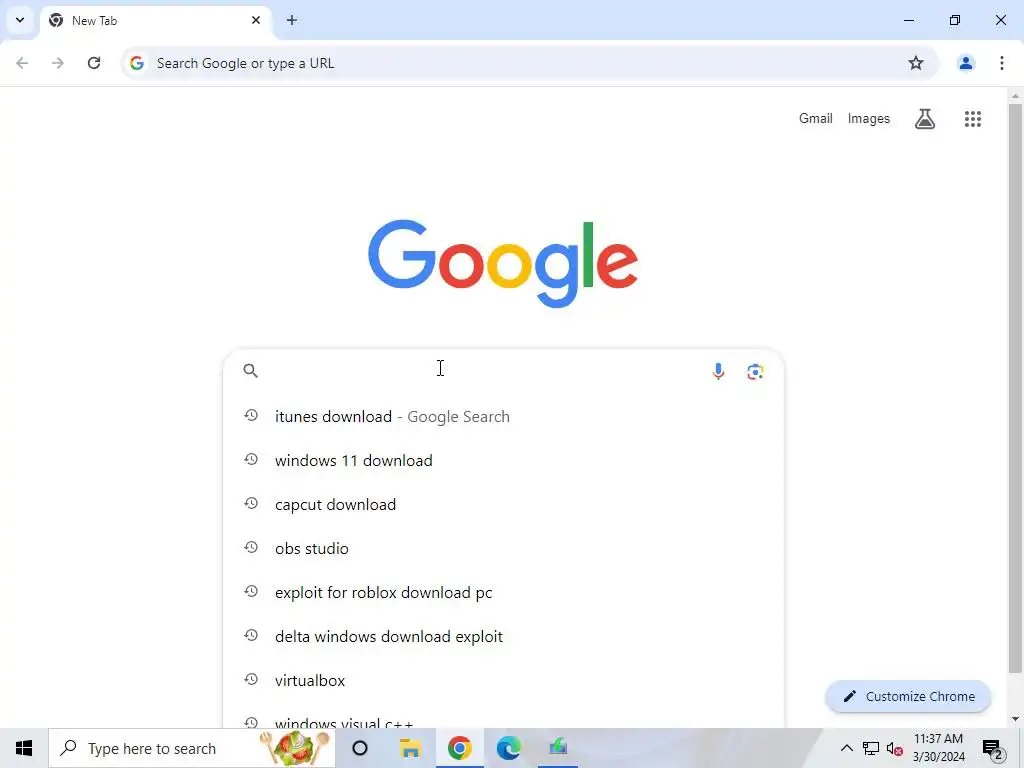
Task: Select the "virtualbox" suggestion
Action: [x=503, y=680]
